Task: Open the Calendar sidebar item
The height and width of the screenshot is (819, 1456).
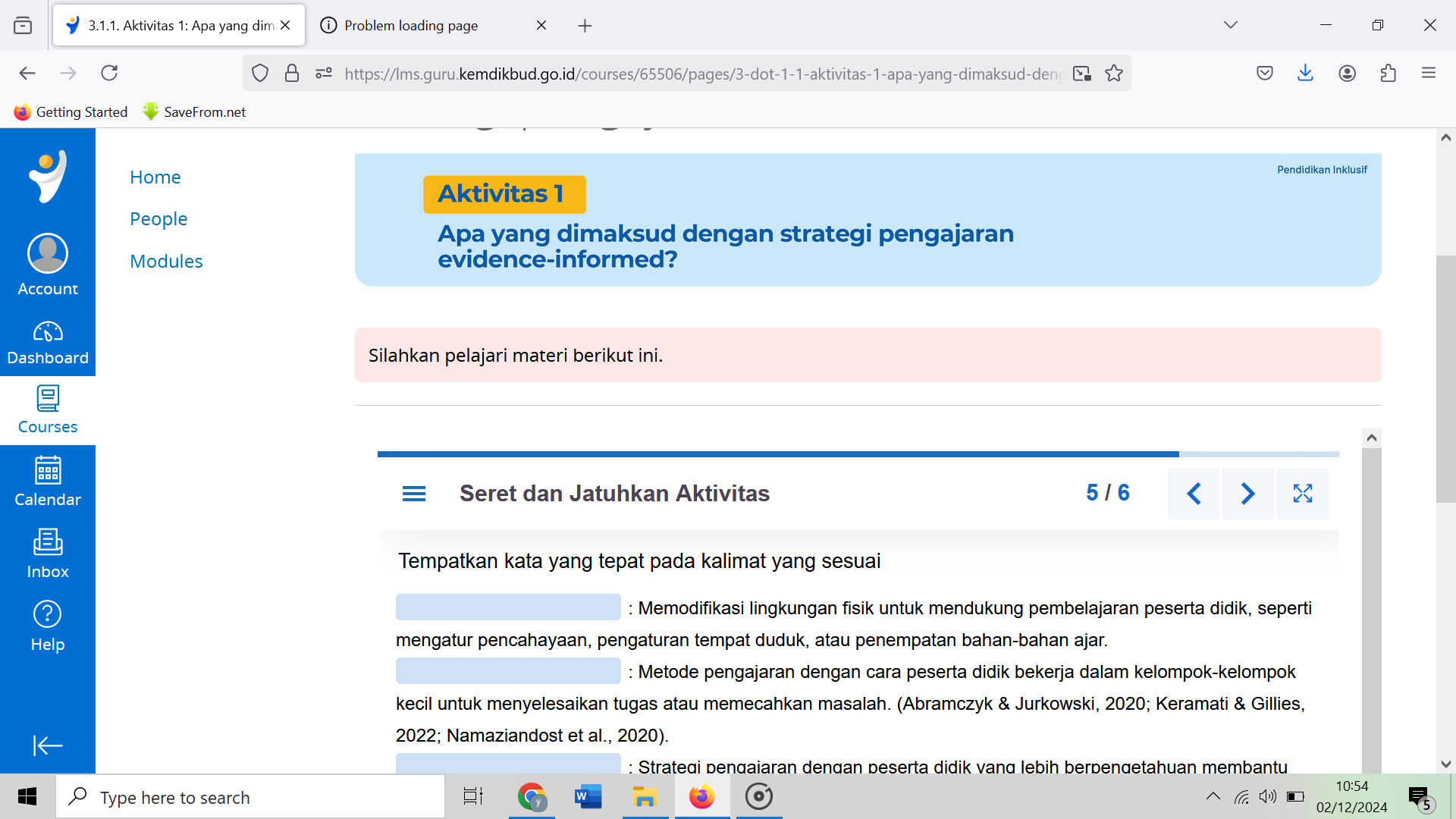Action: (x=48, y=482)
